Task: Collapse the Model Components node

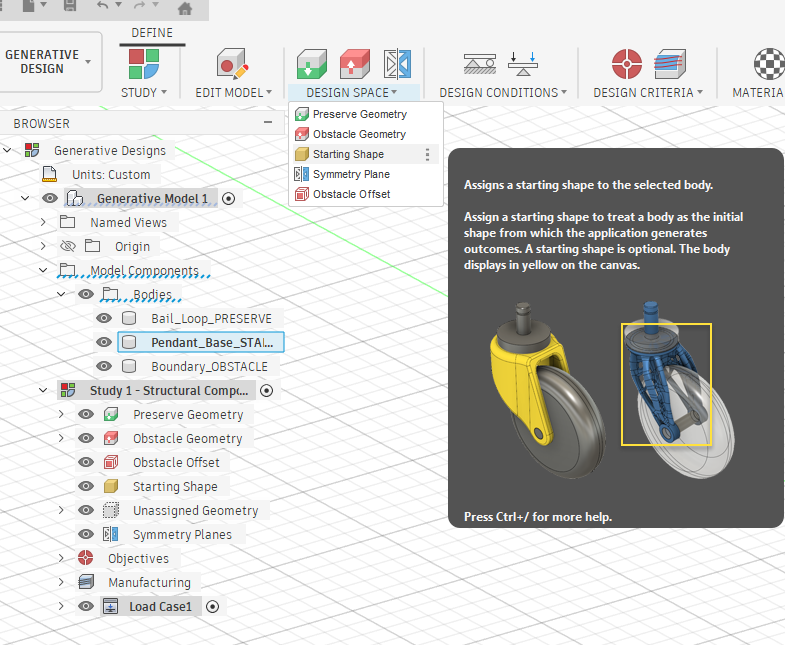Action: pos(43,270)
